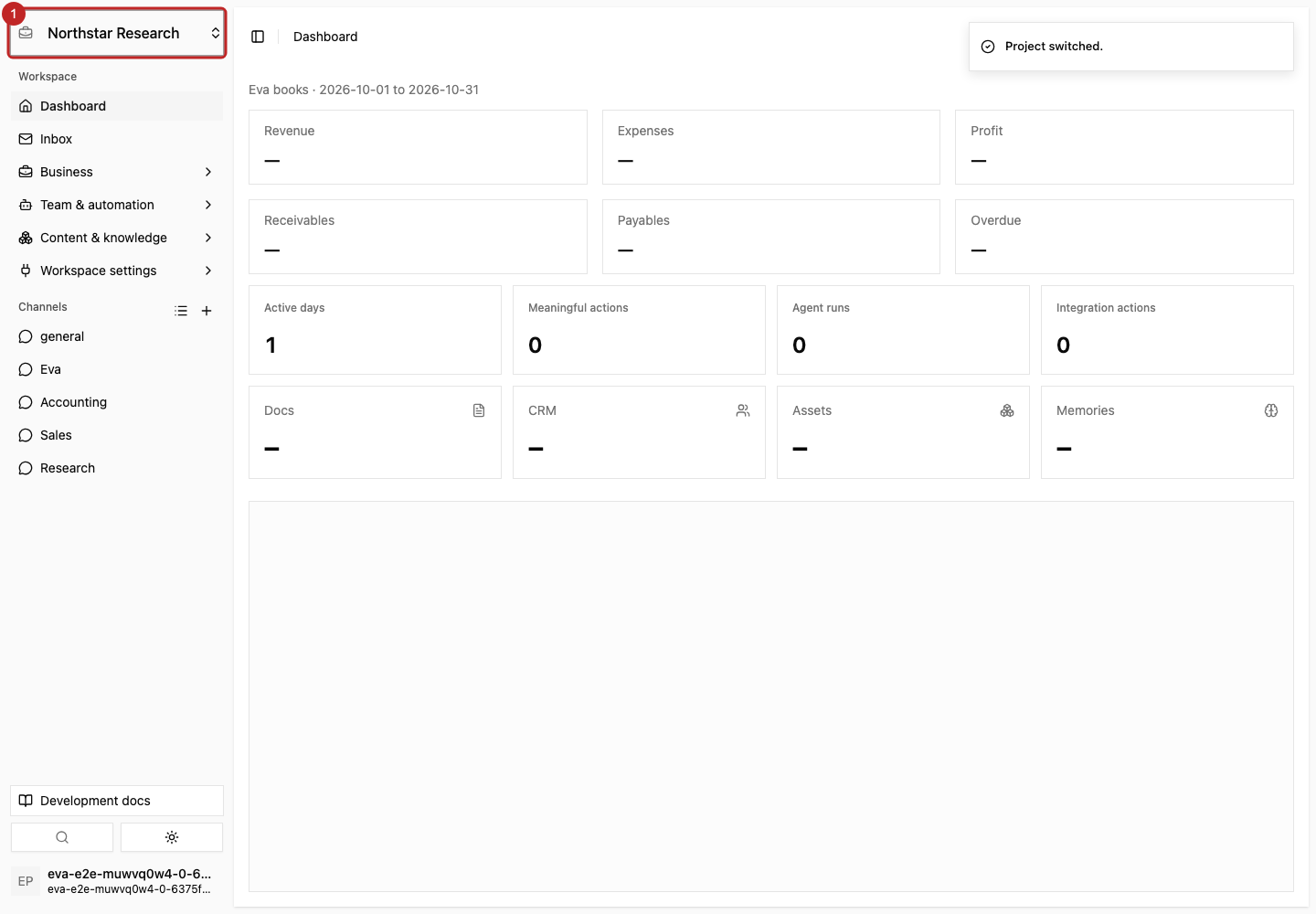Screen dimensions: 1316x914
Task: Select Dashboard in the sidebar
Action: click(117, 106)
